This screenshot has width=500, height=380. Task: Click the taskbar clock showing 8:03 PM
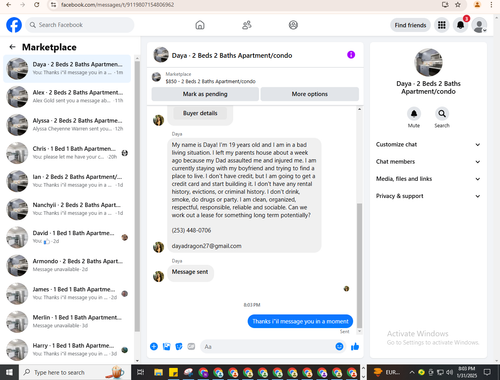pyautogui.click(x=467, y=372)
